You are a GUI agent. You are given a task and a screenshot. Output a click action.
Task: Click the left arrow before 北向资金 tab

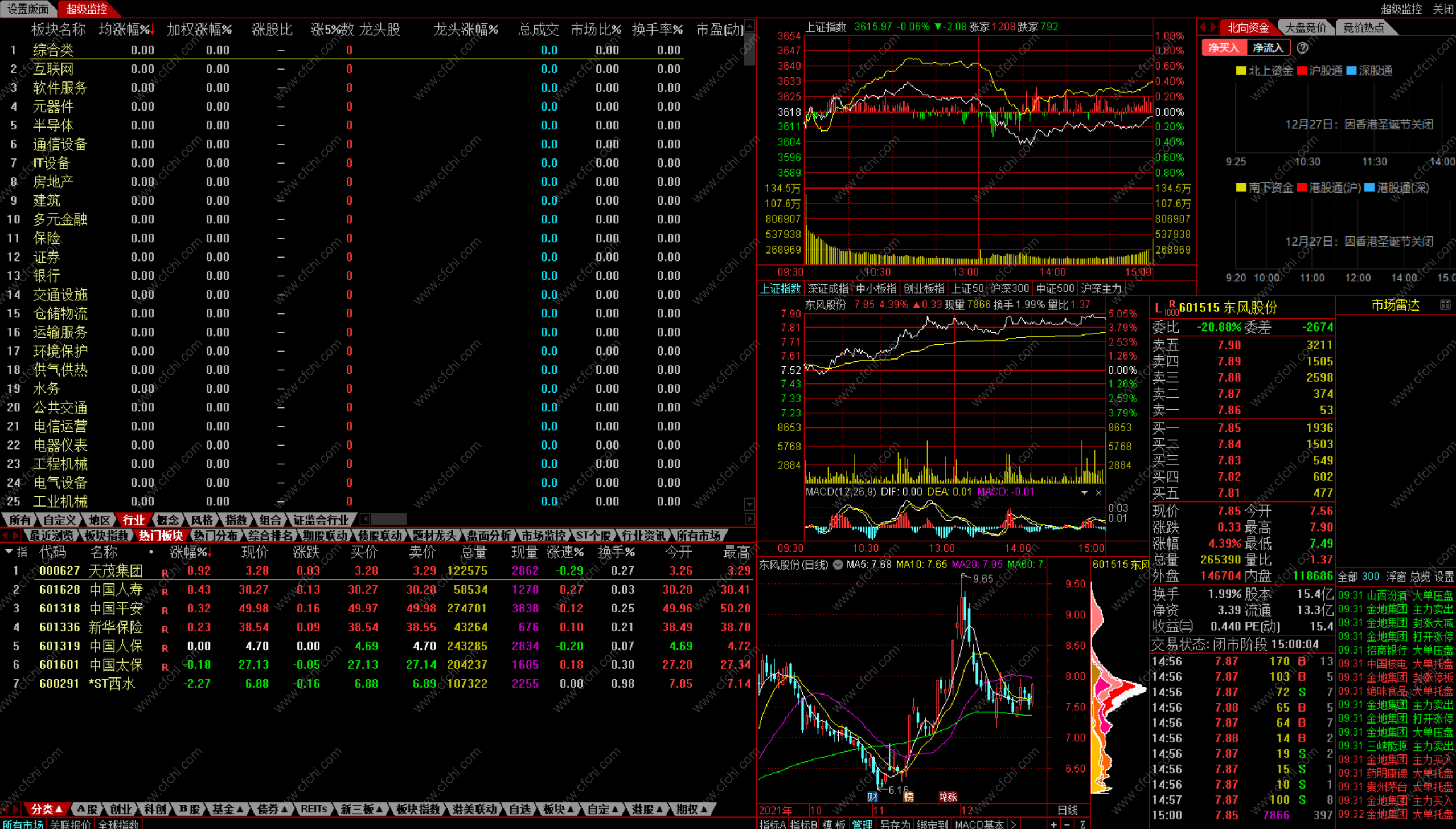coord(1203,27)
